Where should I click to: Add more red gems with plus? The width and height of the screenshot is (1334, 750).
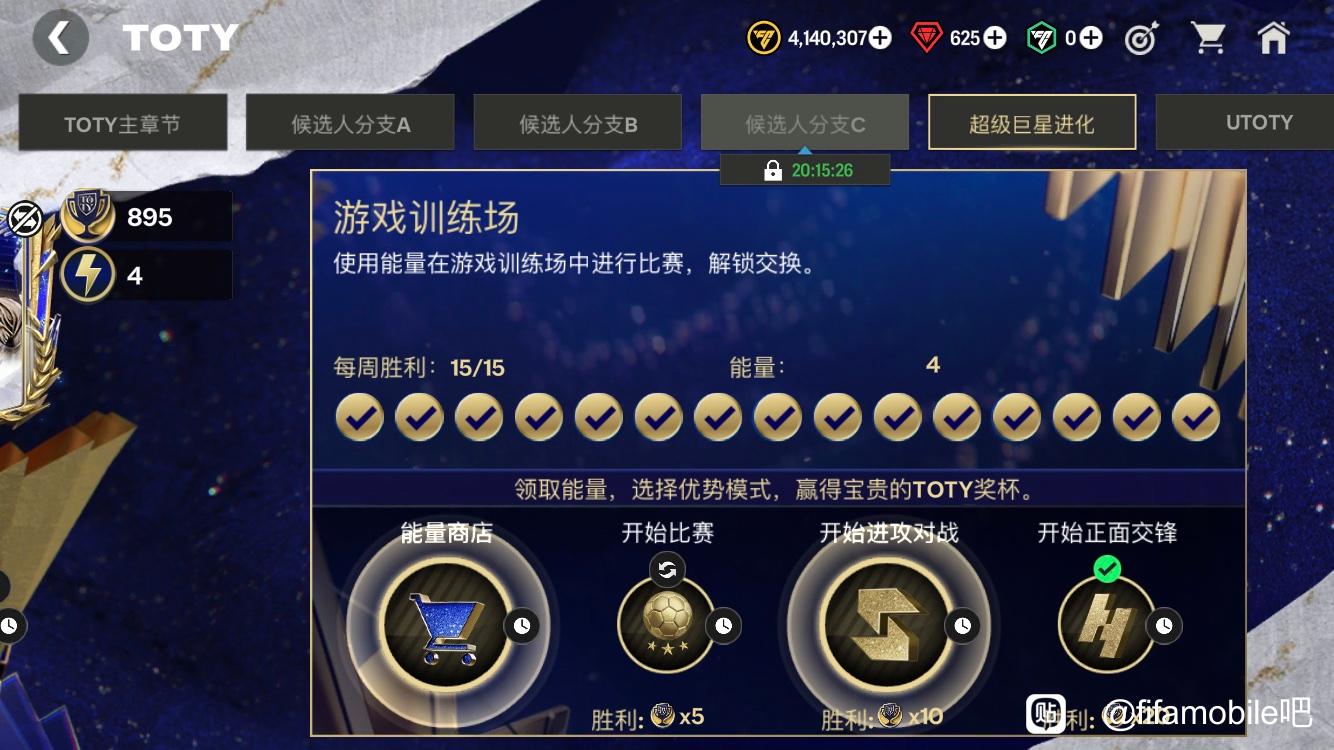pyautogui.click(x=995, y=38)
